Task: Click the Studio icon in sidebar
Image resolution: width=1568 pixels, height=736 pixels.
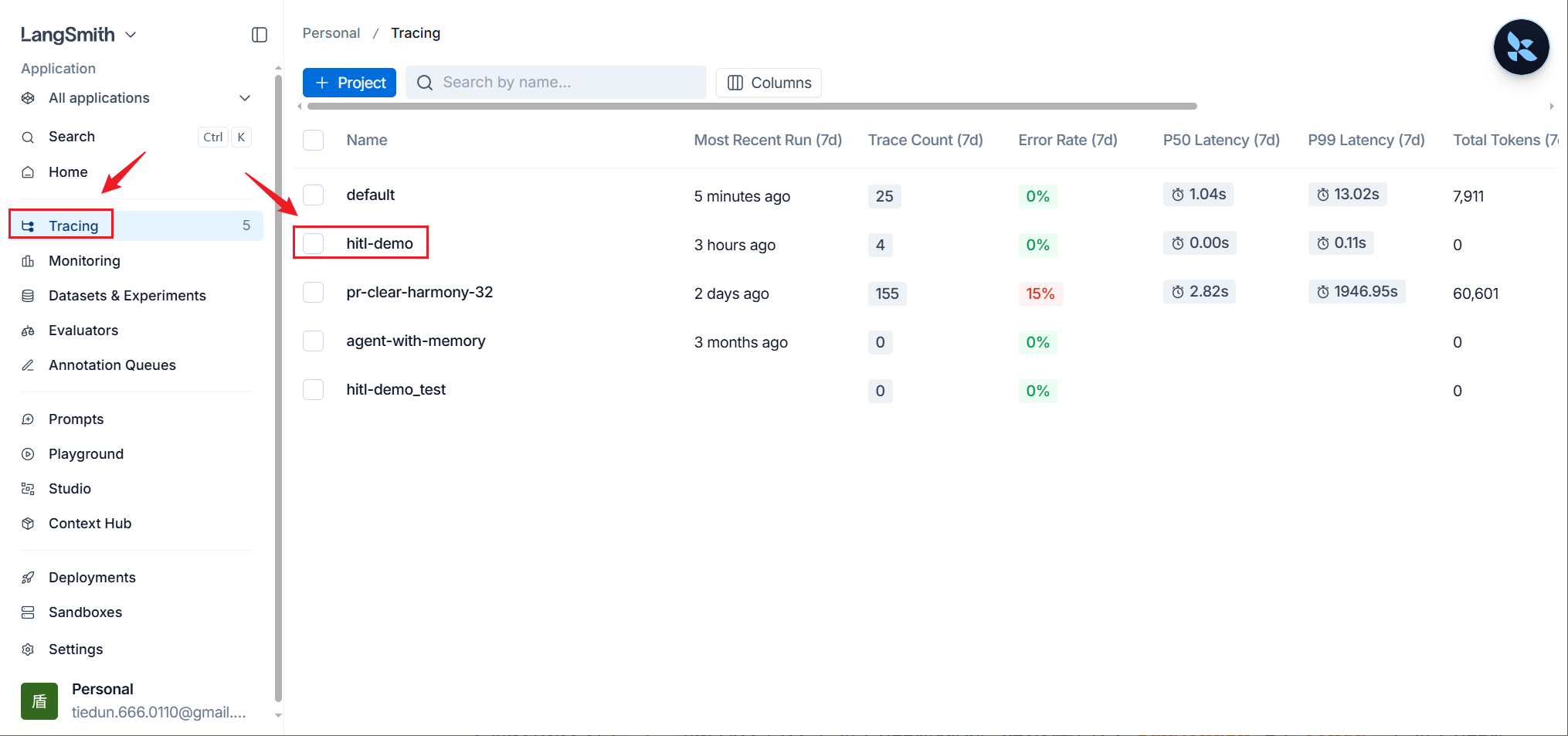Action: pyautogui.click(x=28, y=489)
